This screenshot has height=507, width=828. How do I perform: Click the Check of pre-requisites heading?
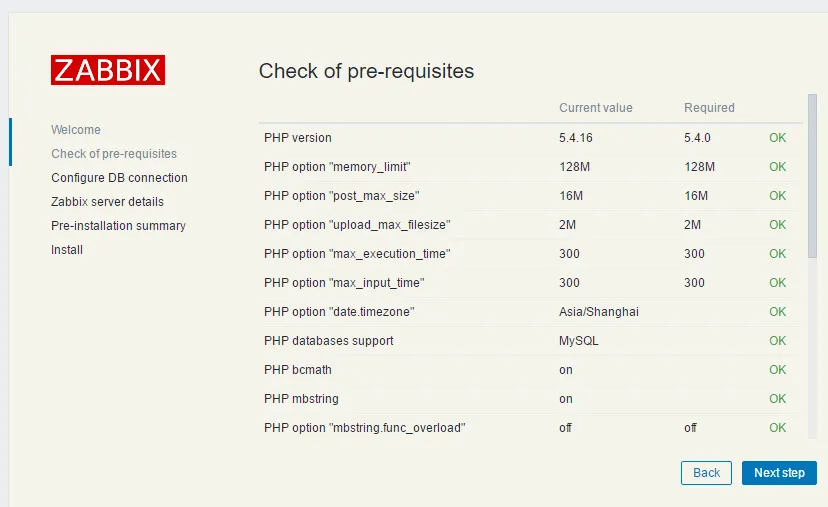pyautogui.click(x=366, y=71)
